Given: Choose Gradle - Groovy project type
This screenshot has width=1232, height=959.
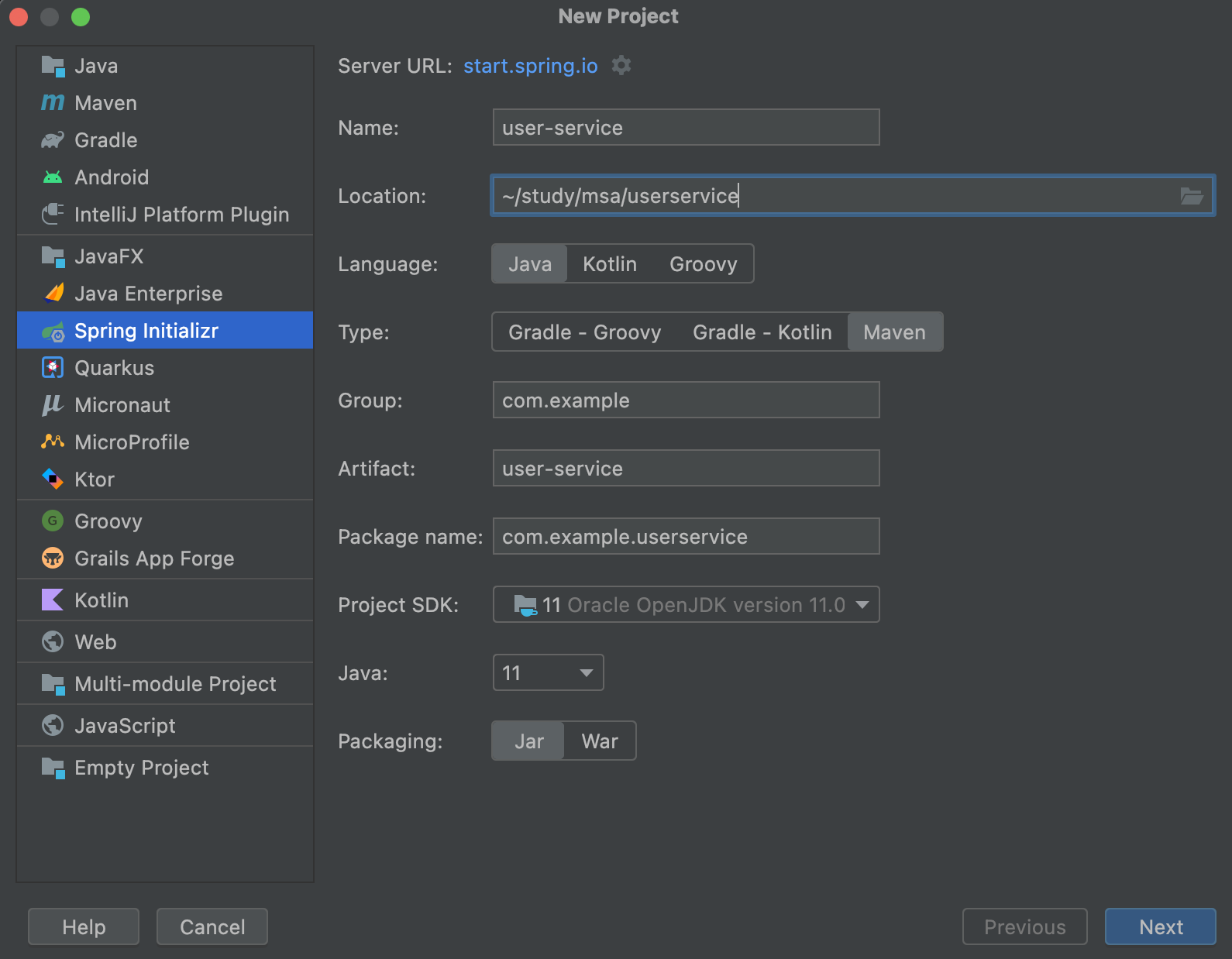Looking at the screenshot, I should click(x=585, y=332).
